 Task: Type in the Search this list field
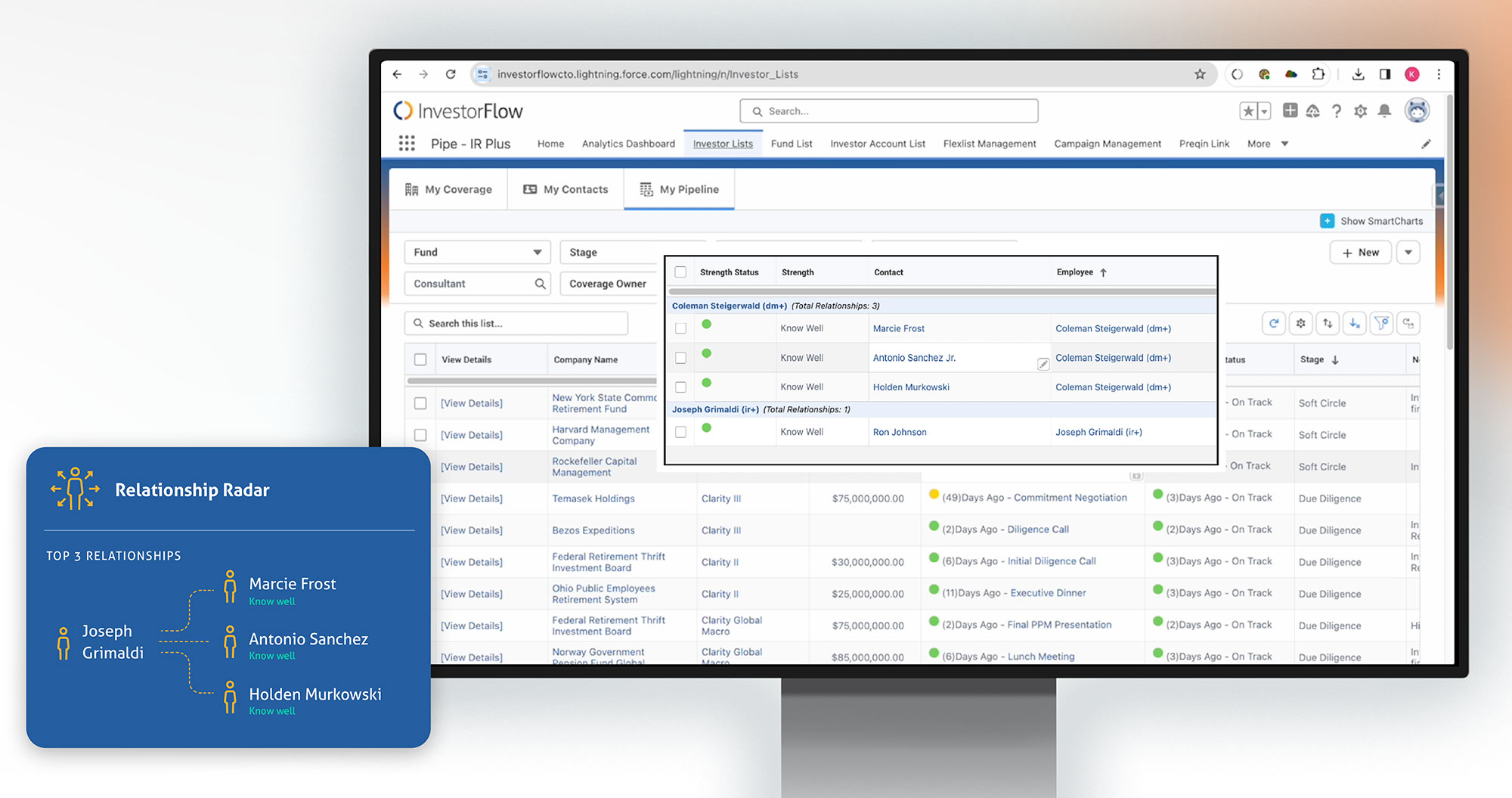point(516,323)
